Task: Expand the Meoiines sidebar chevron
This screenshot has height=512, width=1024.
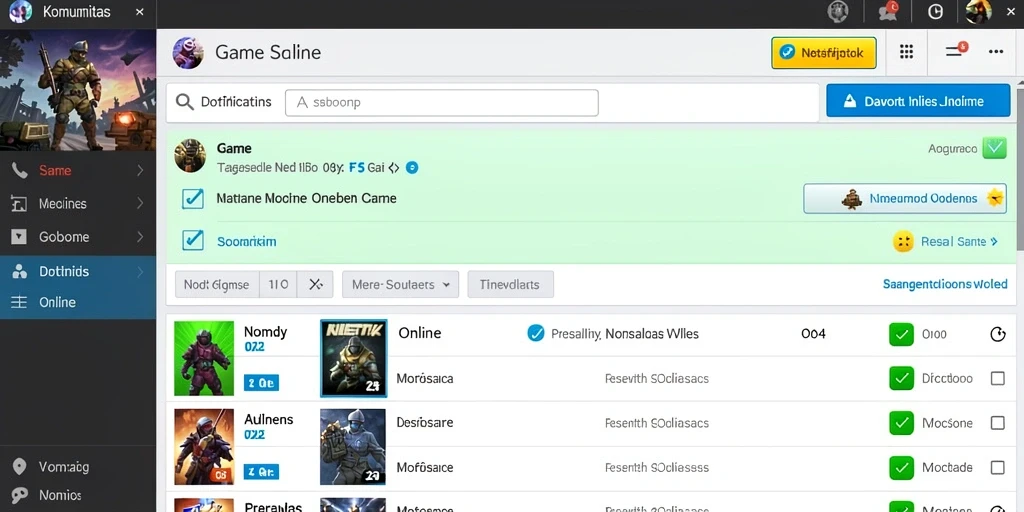Action: tap(140, 204)
